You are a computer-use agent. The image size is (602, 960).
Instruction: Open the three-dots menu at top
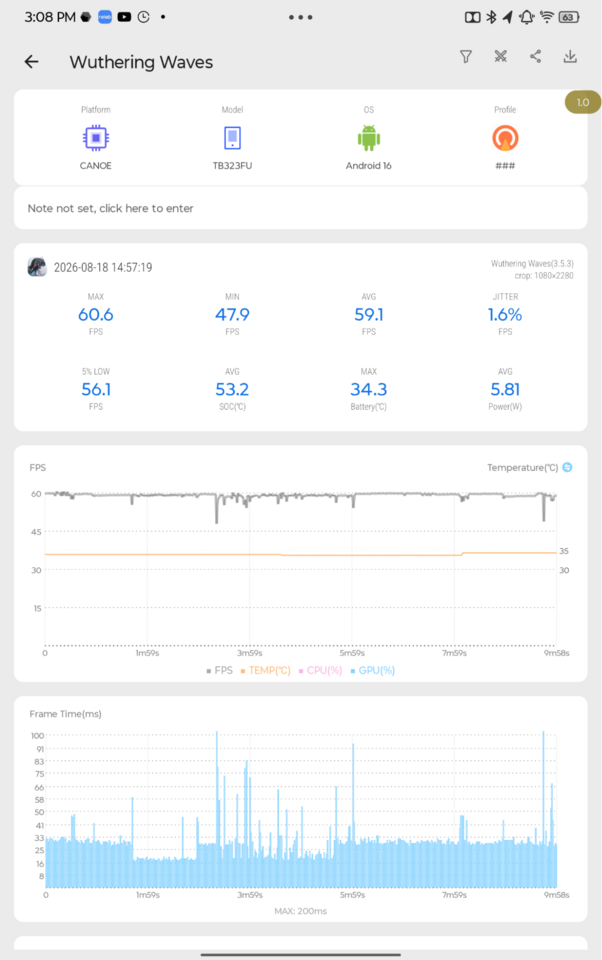[301, 17]
